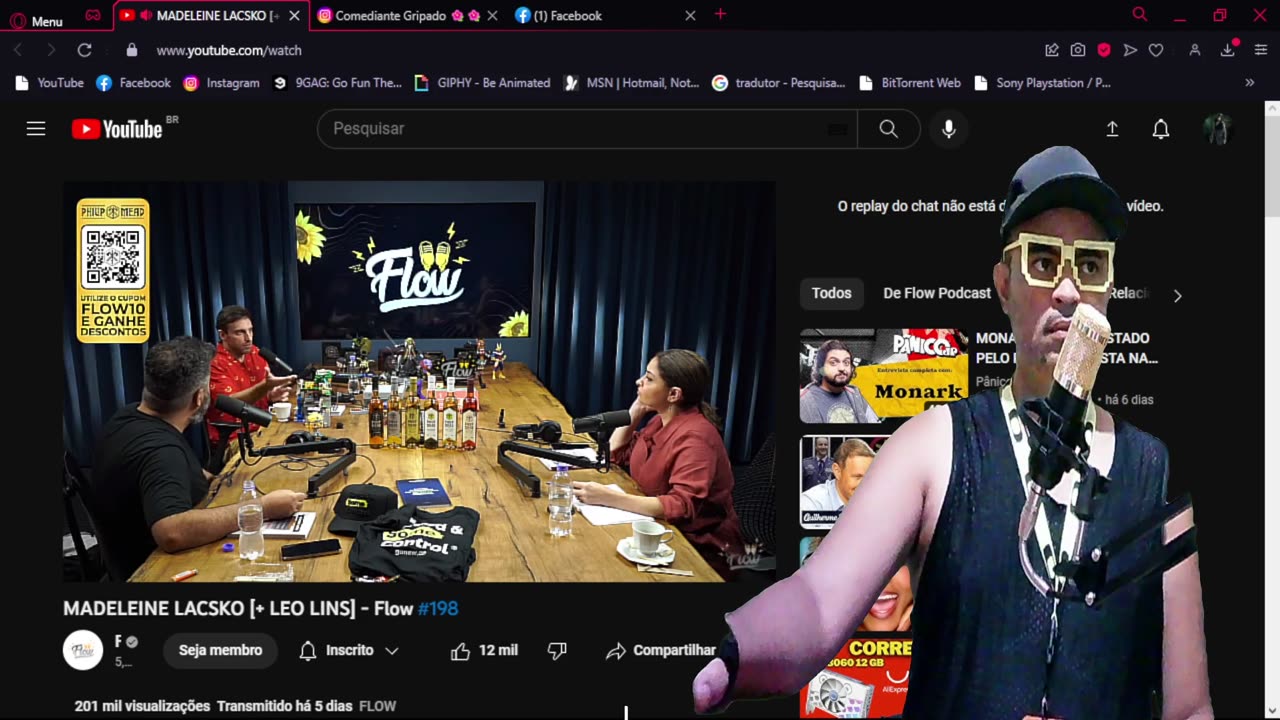Like the video showing 12 mil
The height and width of the screenshot is (720, 1280).
point(484,650)
